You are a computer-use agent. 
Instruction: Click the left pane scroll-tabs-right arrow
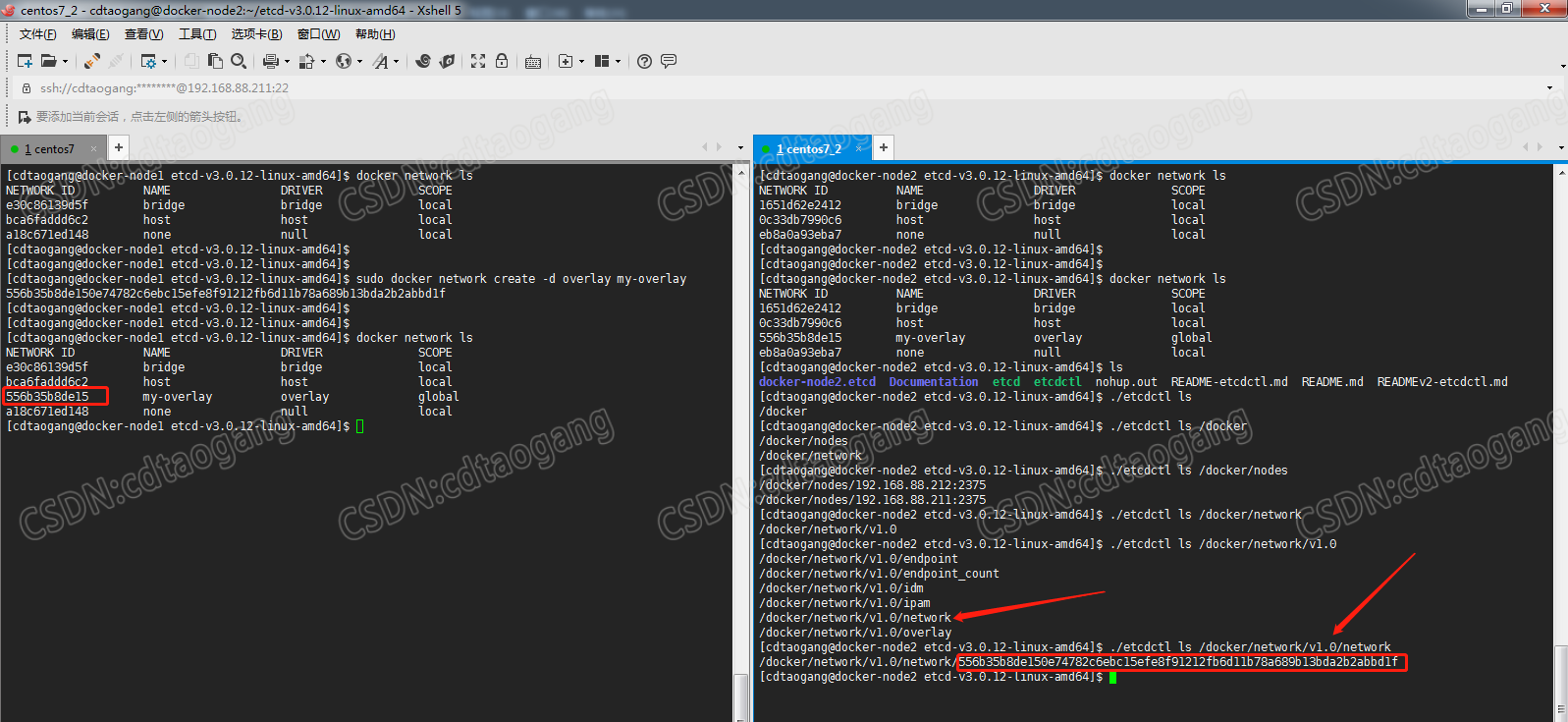(x=719, y=147)
